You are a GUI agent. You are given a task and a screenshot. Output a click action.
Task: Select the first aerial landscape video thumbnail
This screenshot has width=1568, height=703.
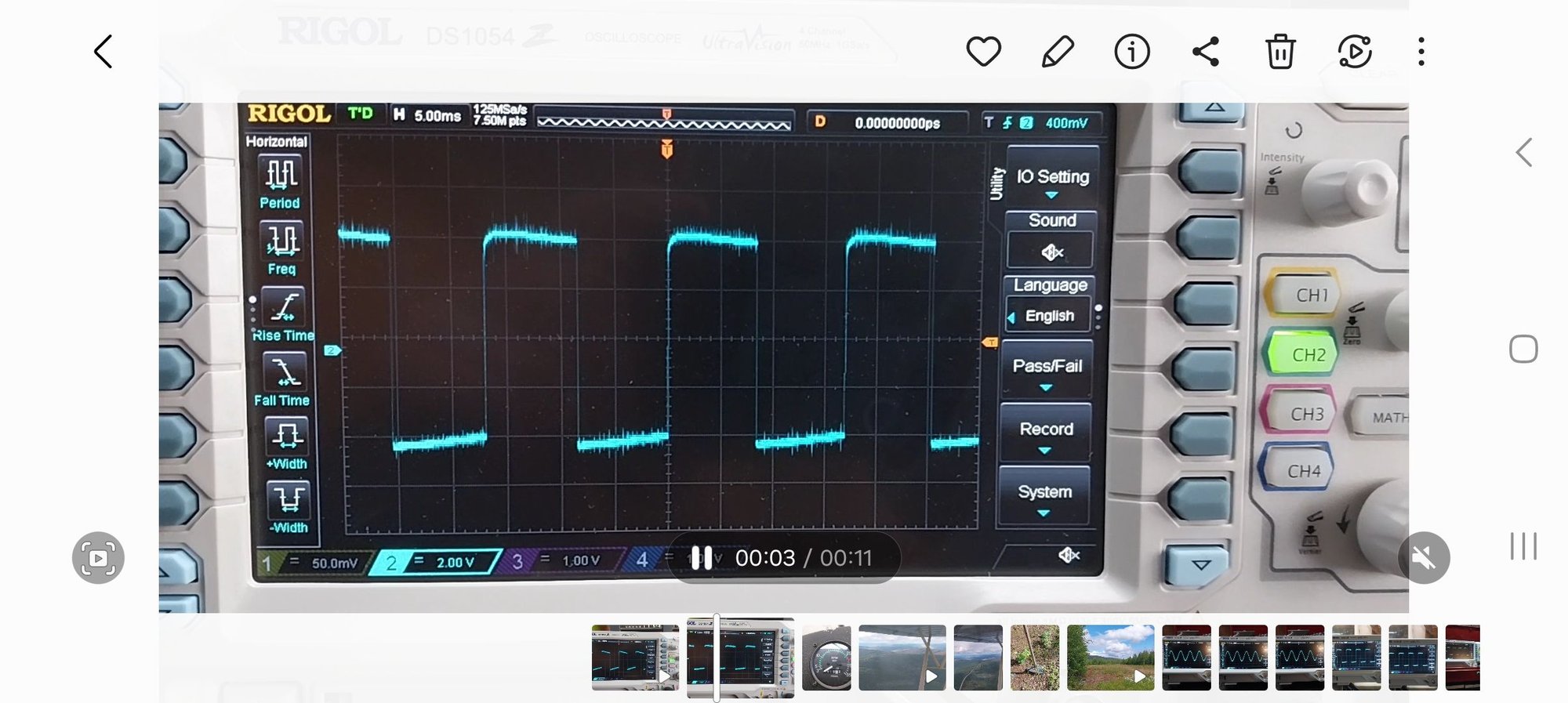[902, 658]
